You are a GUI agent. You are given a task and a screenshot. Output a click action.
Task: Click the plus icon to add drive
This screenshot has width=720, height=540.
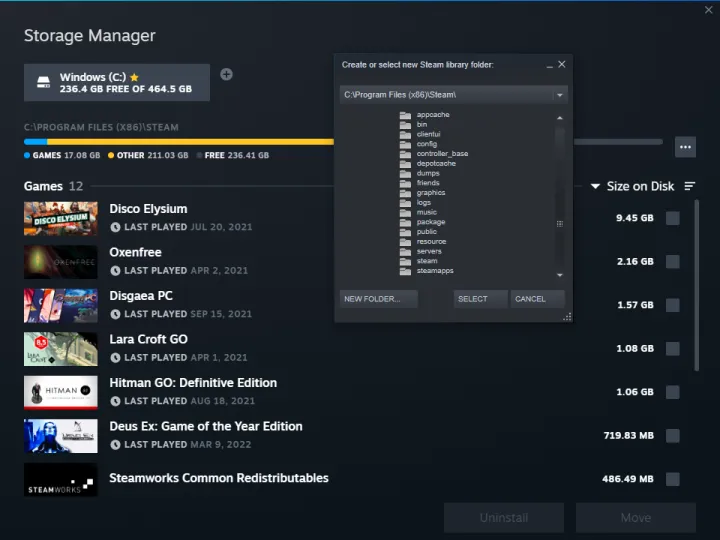[226, 74]
